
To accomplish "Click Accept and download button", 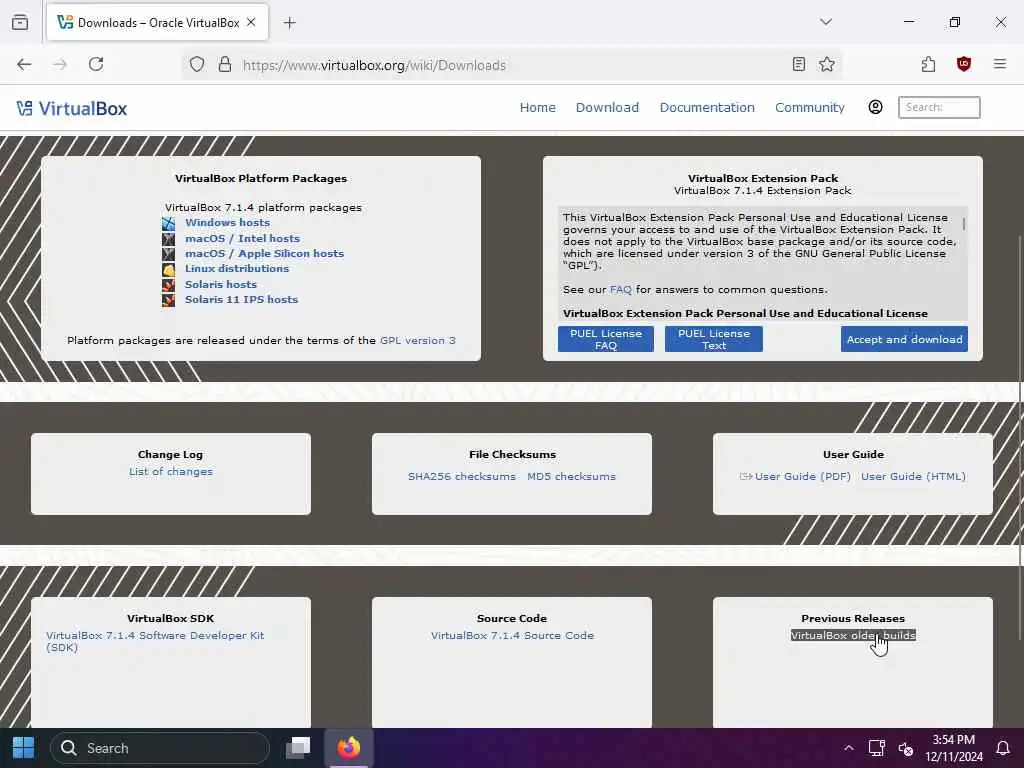I will 904,339.
